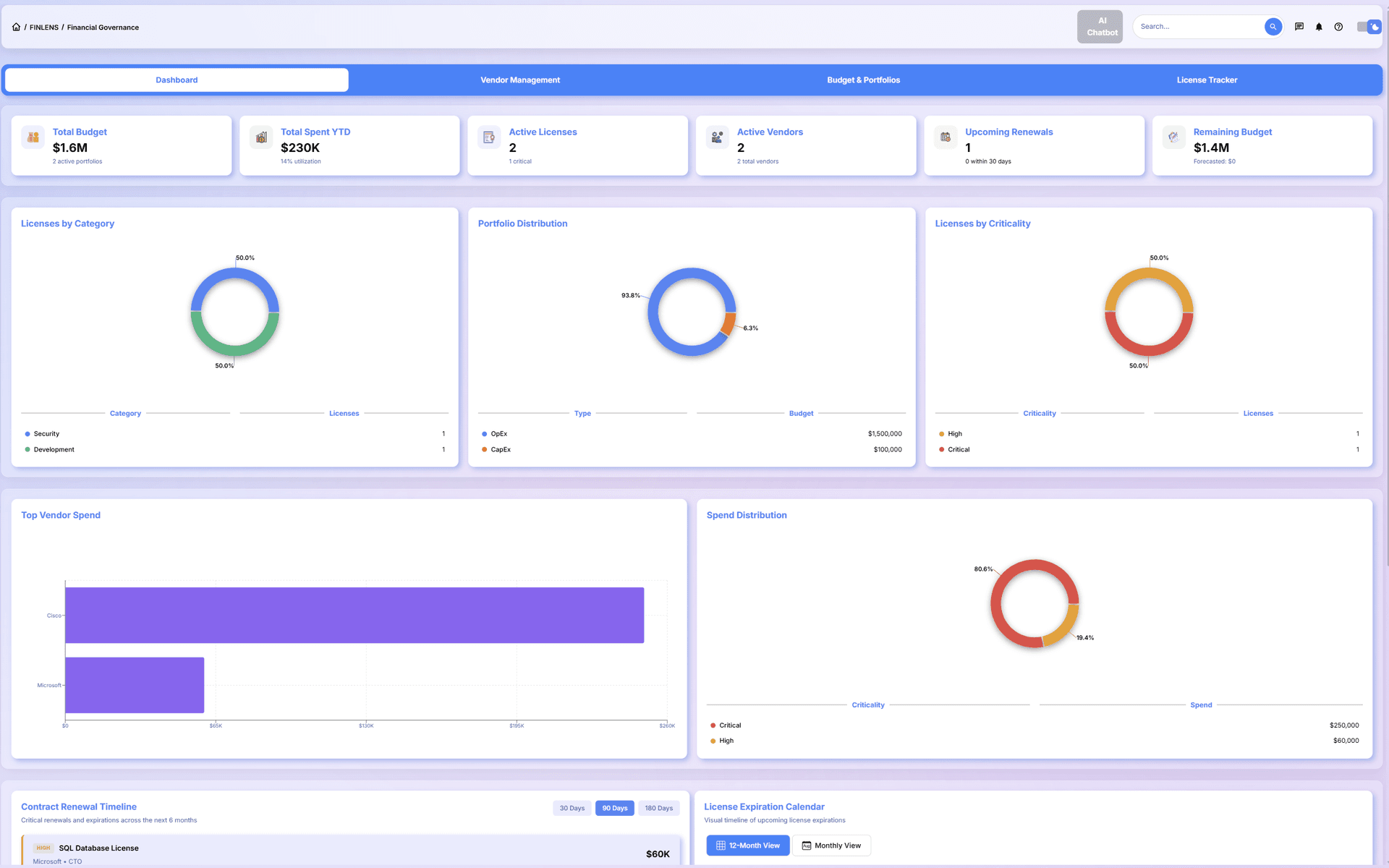Click orange 6.3% slice in Portfolio Distribution
Viewport: 1389px width, 868px height.
729,324
